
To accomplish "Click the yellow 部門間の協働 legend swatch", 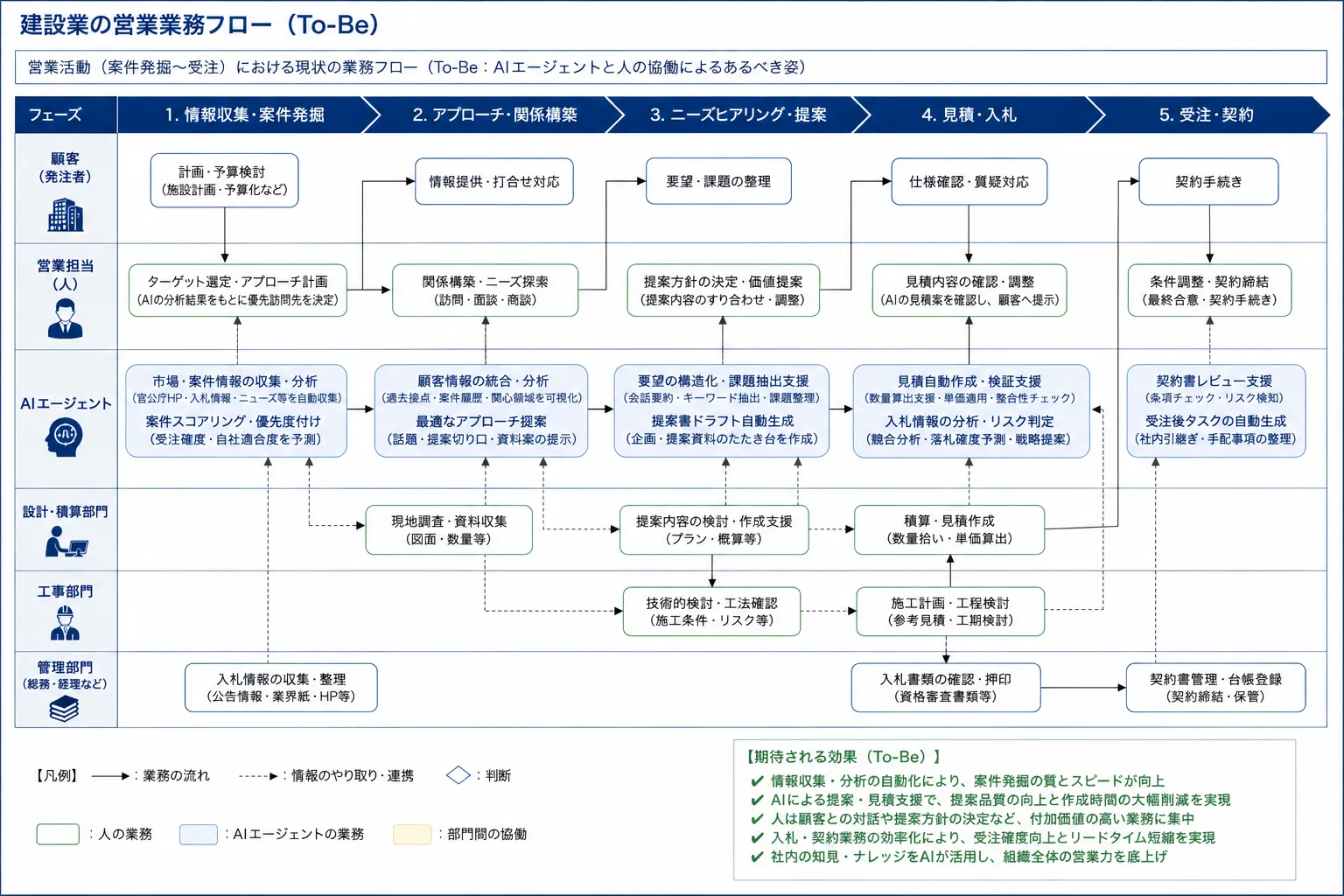I will click(x=412, y=834).
